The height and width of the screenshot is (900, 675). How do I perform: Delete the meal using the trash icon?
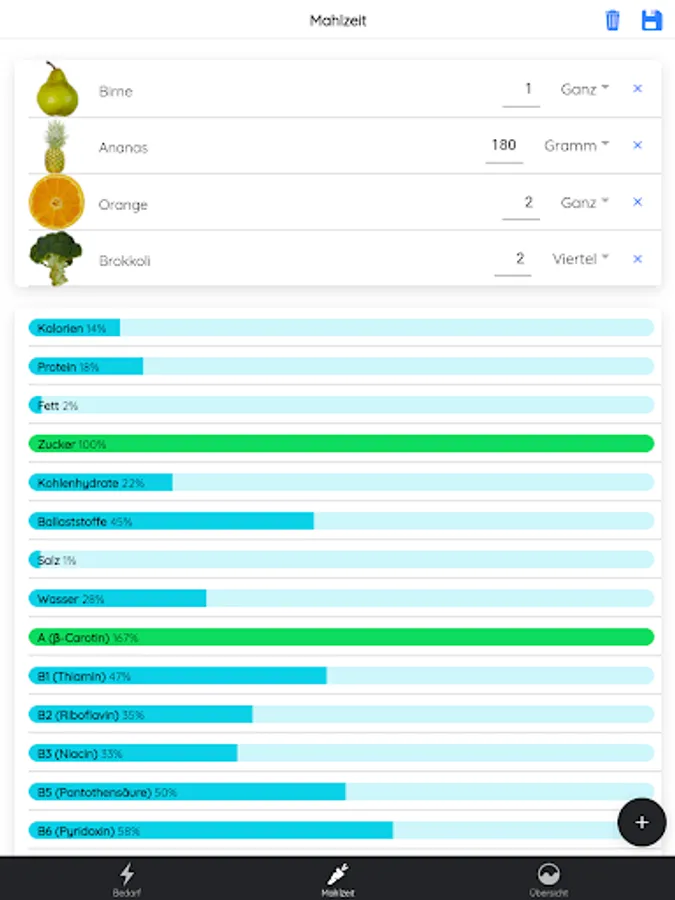coord(612,19)
